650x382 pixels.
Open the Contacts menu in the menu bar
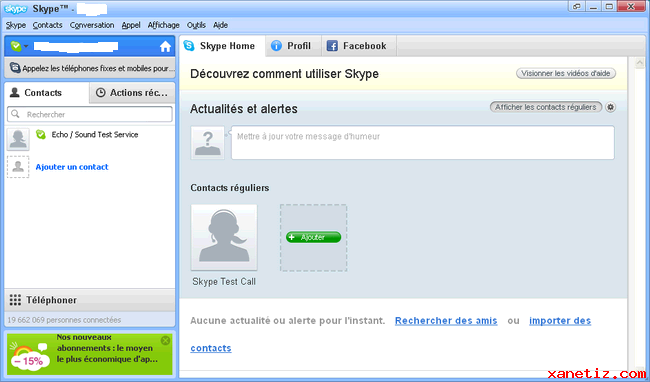47,25
